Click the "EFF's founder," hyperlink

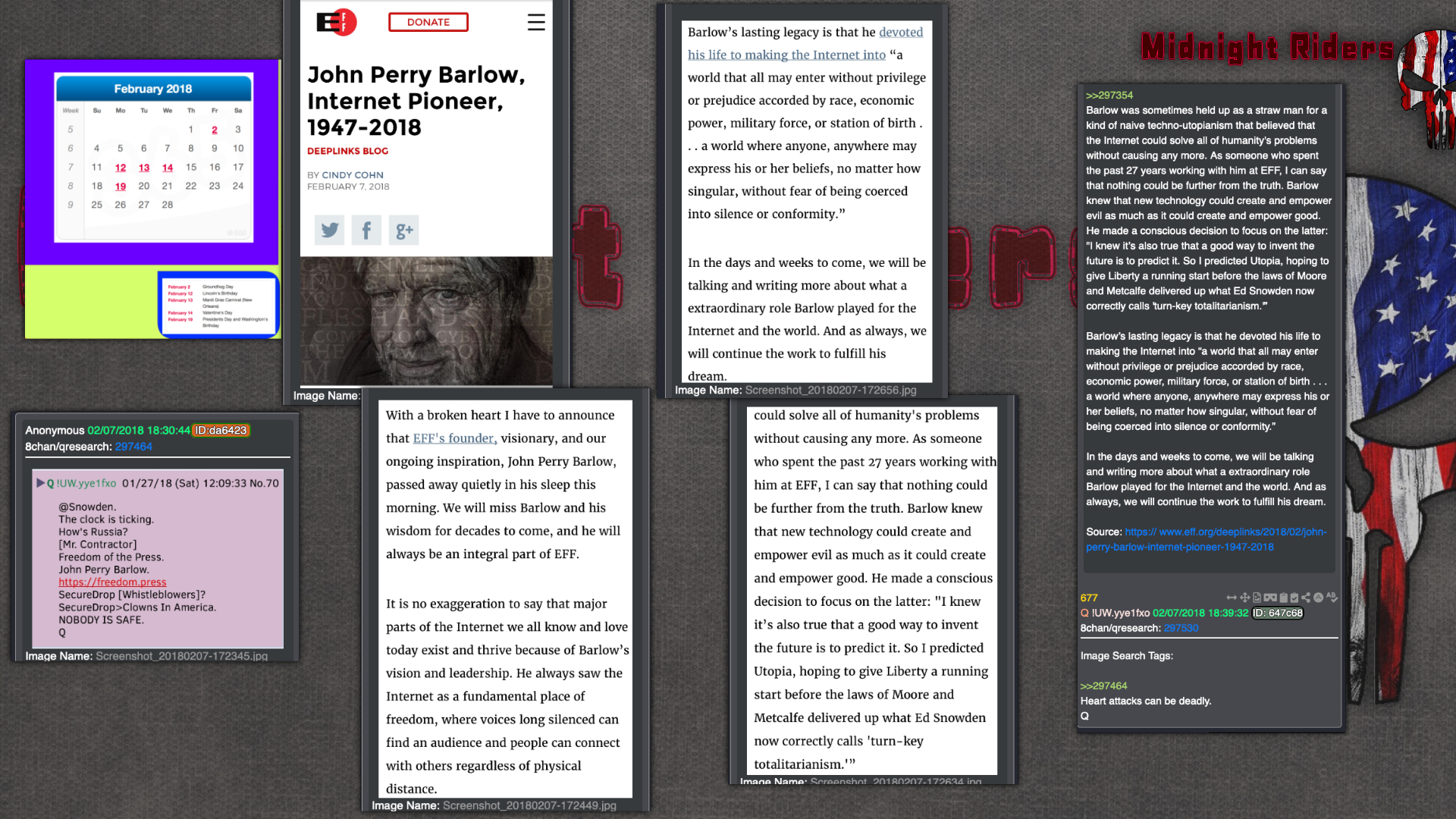pyautogui.click(x=455, y=438)
